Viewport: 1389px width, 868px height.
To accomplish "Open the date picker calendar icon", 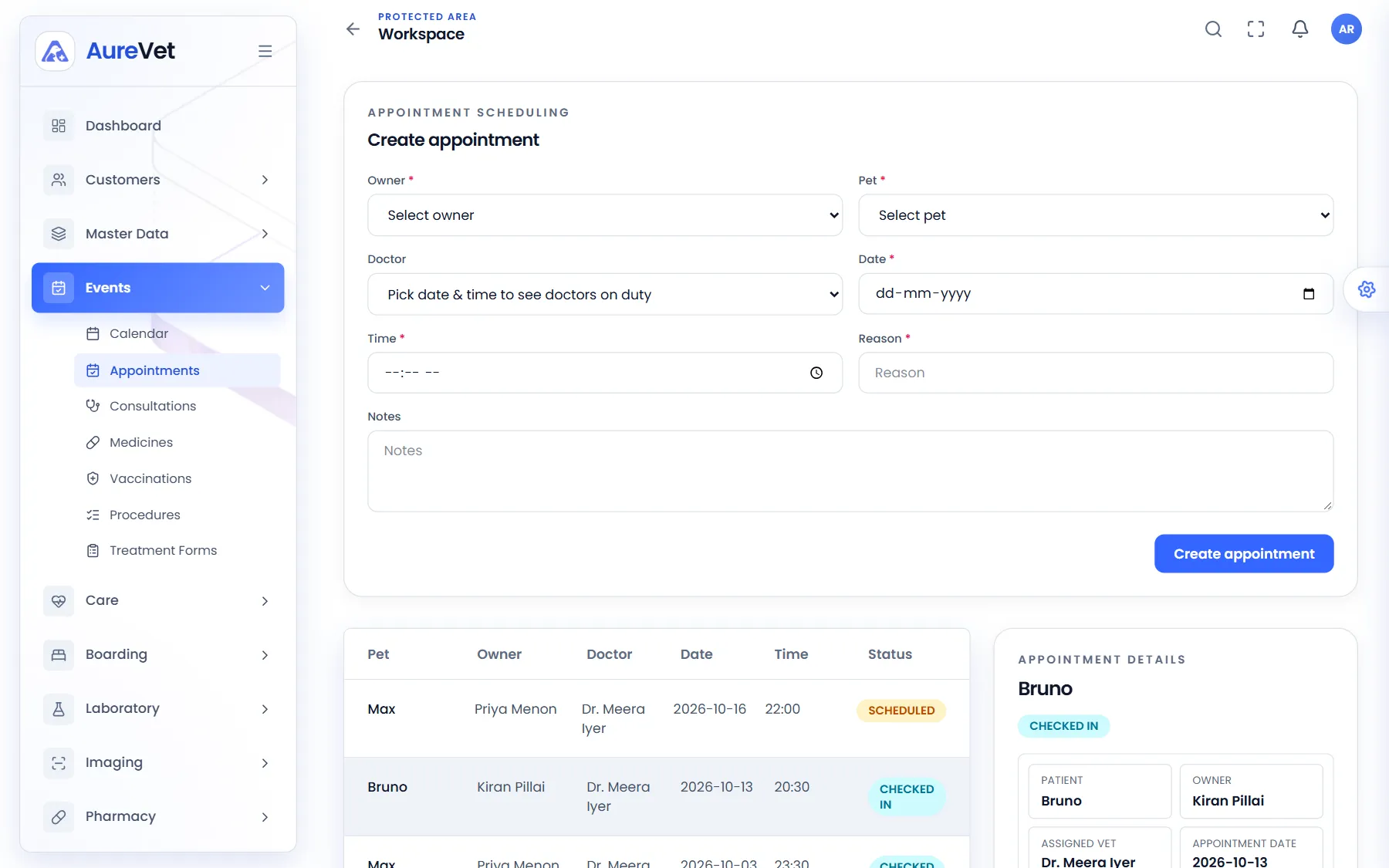I will (x=1309, y=294).
